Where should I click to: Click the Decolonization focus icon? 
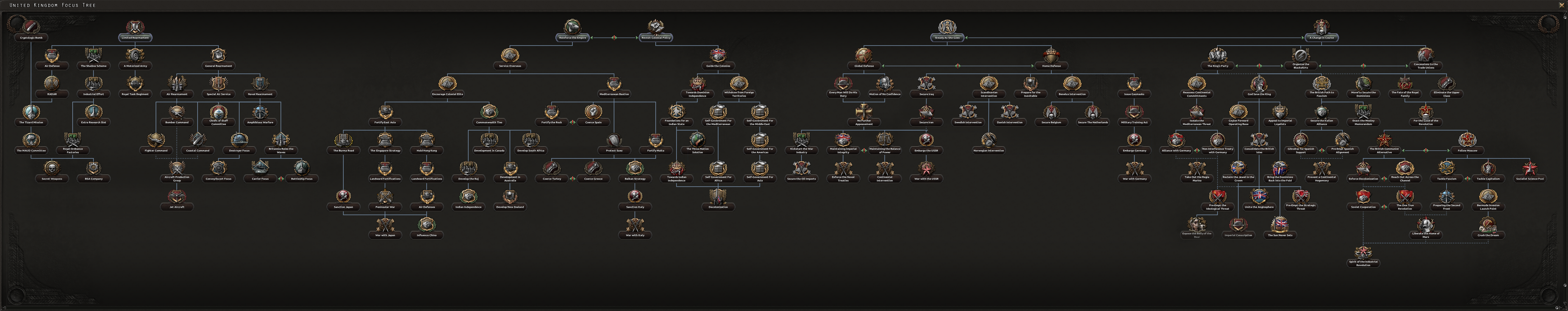(x=718, y=196)
